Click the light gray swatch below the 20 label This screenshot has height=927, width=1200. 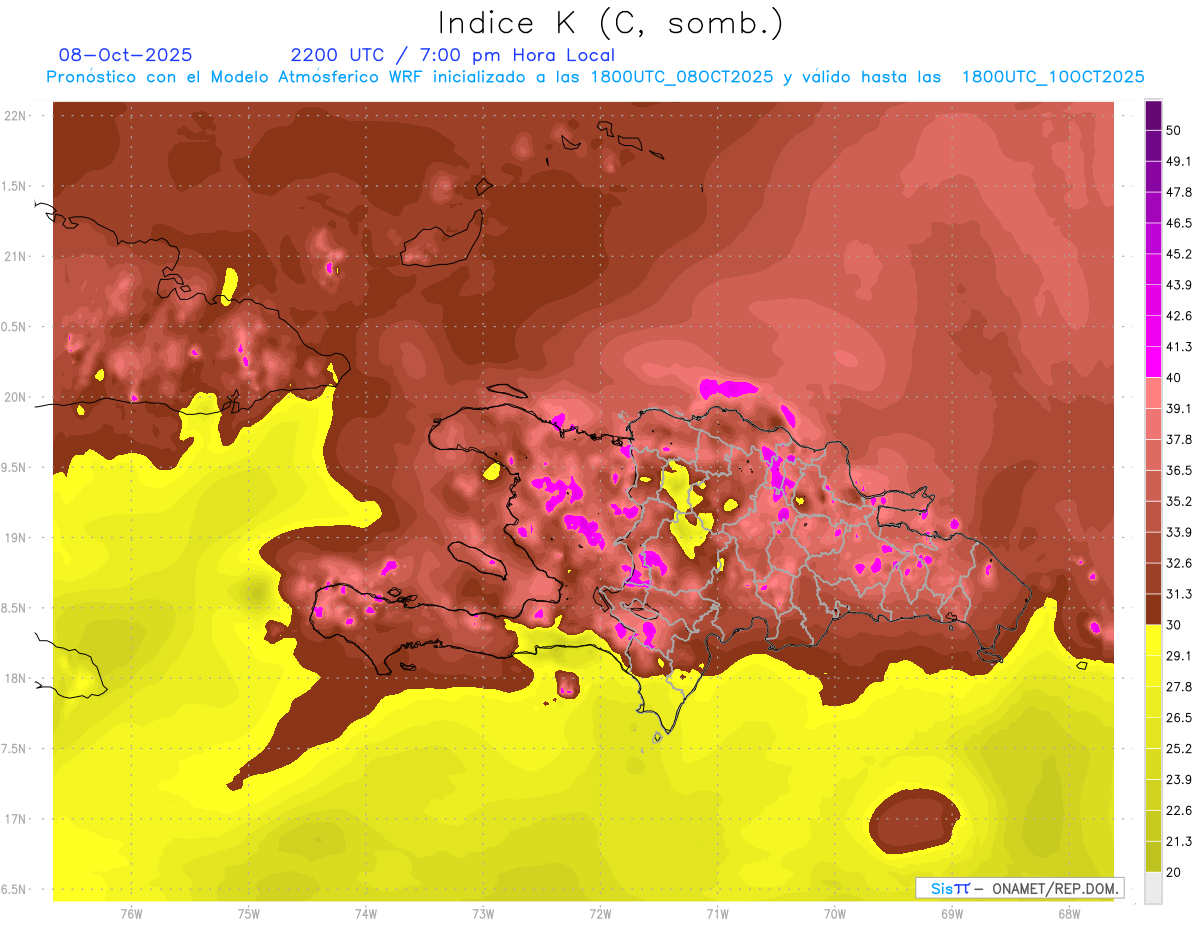1153,888
